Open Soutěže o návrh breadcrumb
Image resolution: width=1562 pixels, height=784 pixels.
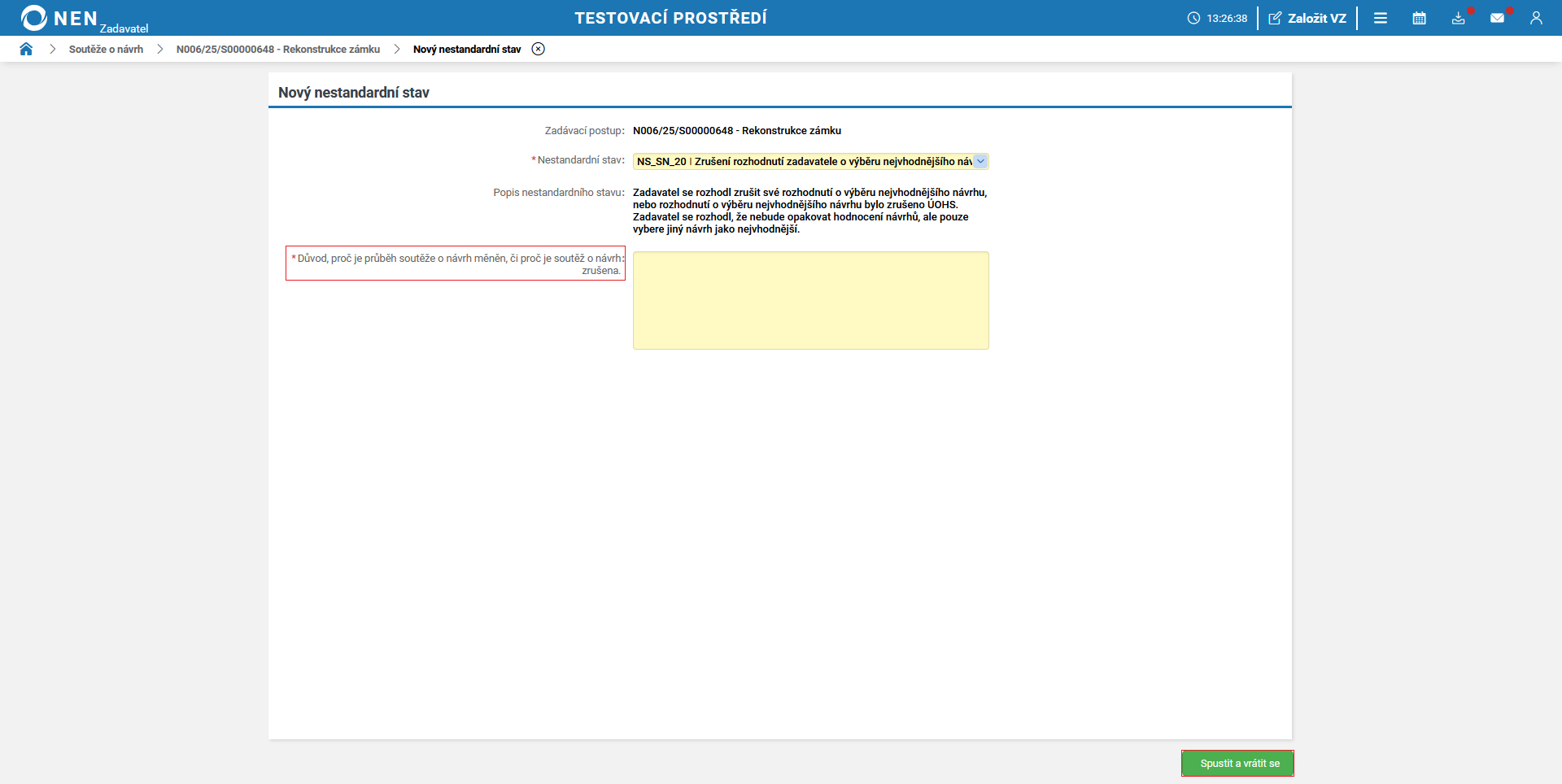[x=106, y=49]
